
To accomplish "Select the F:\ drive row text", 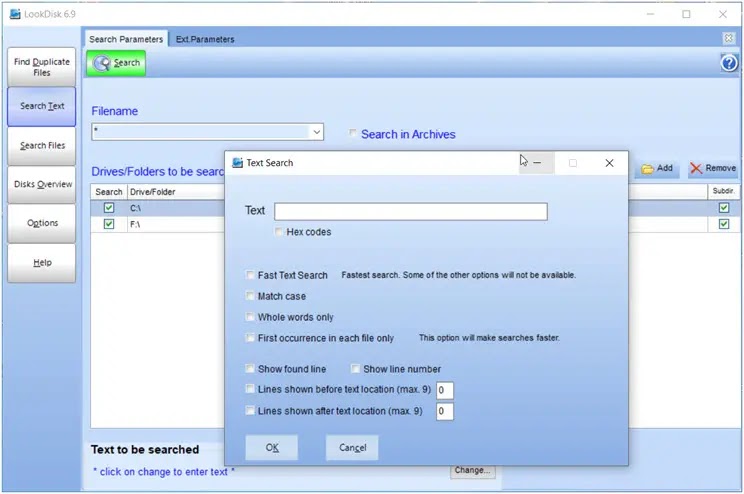I will [x=135, y=224].
